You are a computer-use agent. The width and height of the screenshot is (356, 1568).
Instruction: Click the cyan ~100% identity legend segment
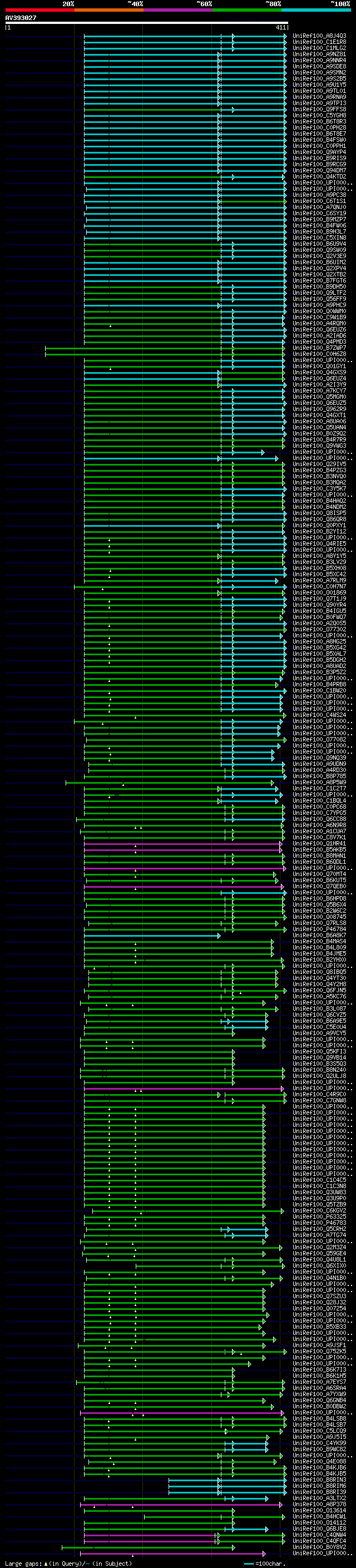[316, 10]
